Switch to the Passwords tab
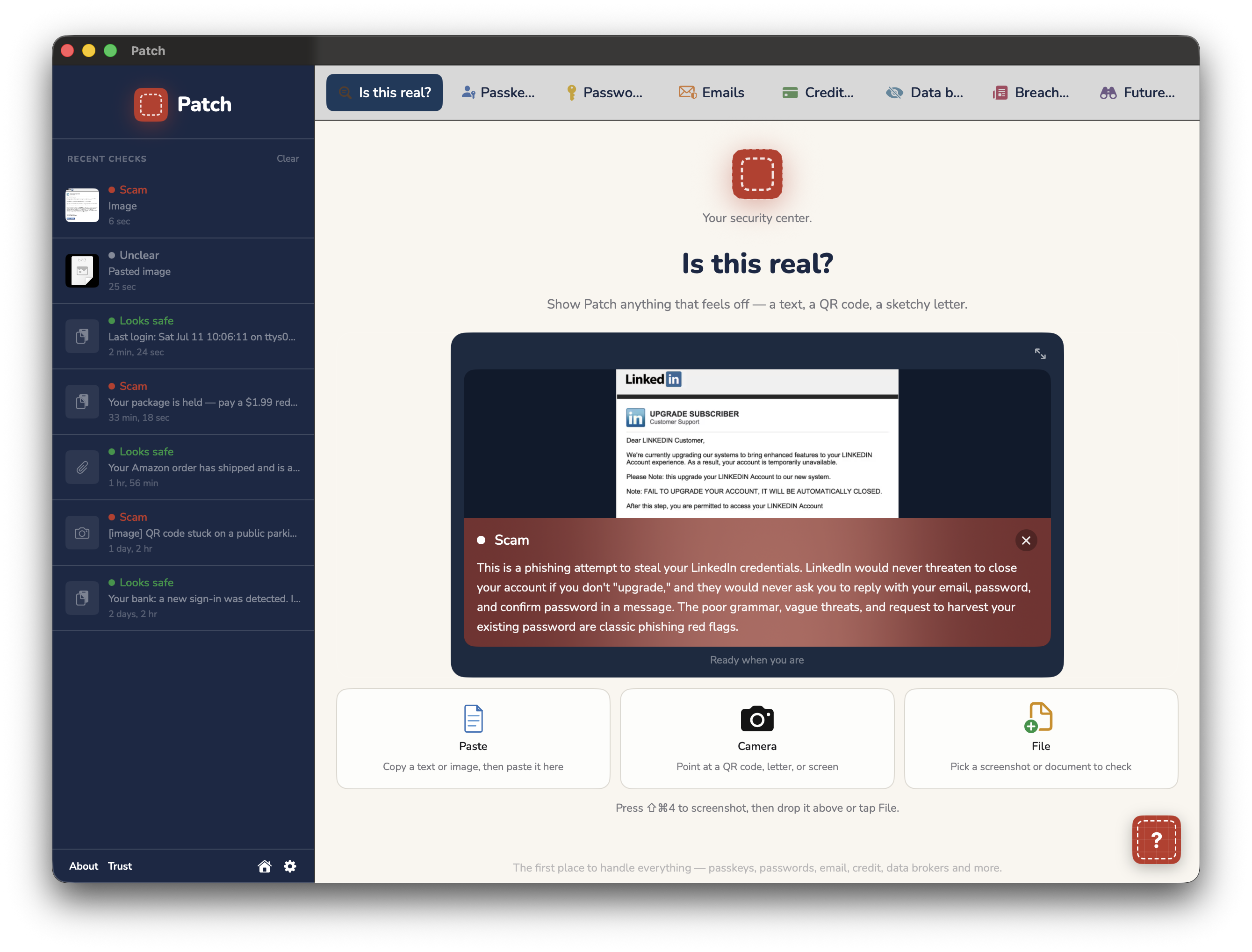This screenshot has width=1252, height=952. tap(604, 93)
